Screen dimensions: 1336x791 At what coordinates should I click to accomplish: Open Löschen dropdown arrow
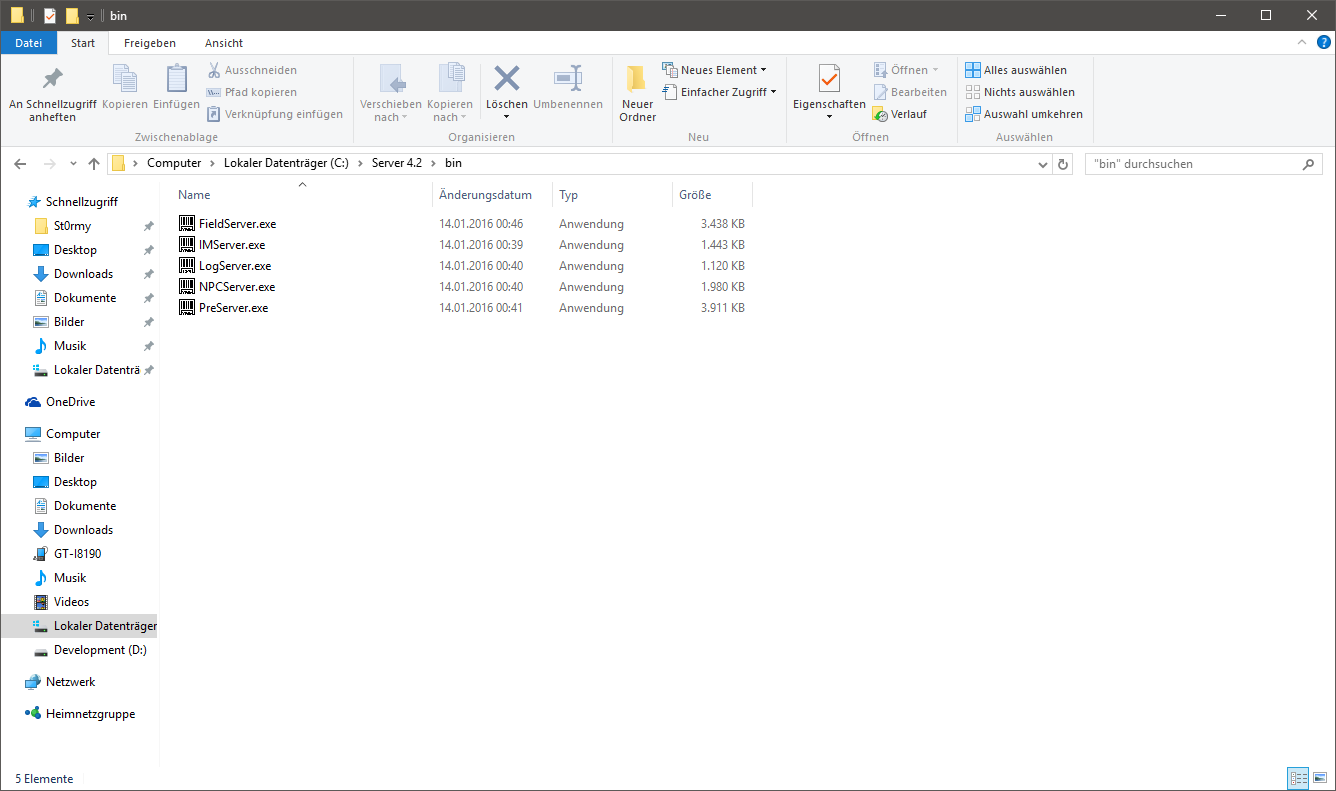tap(507, 117)
